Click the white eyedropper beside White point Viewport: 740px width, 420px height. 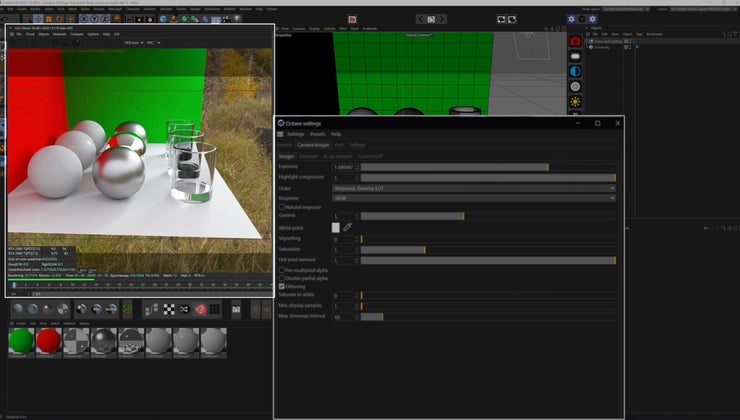click(x=347, y=227)
